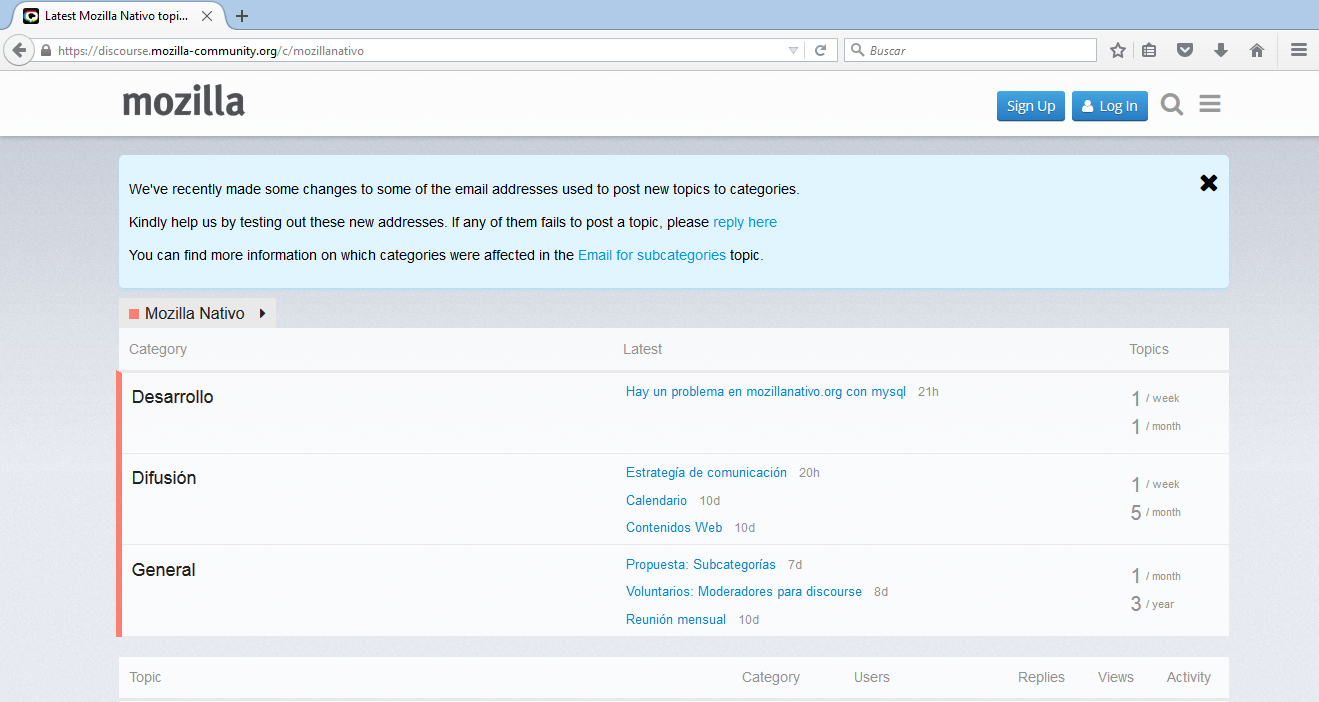
Task: Open the Desarrollo category
Action: pos(173,397)
